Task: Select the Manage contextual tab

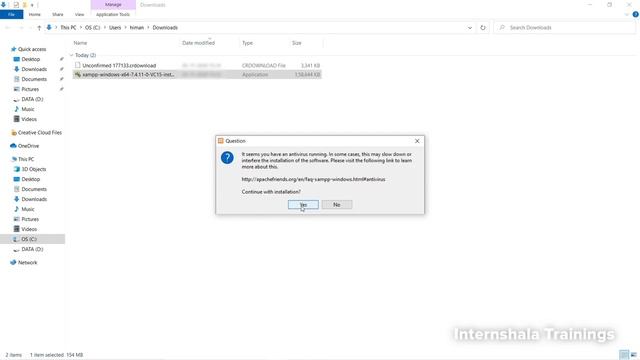Action: (x=113, y=4)
